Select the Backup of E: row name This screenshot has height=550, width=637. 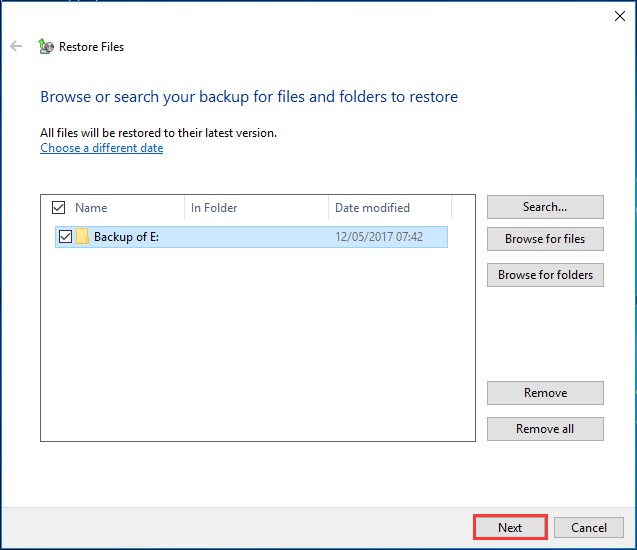pyautogui.click(x=126, y=236)
